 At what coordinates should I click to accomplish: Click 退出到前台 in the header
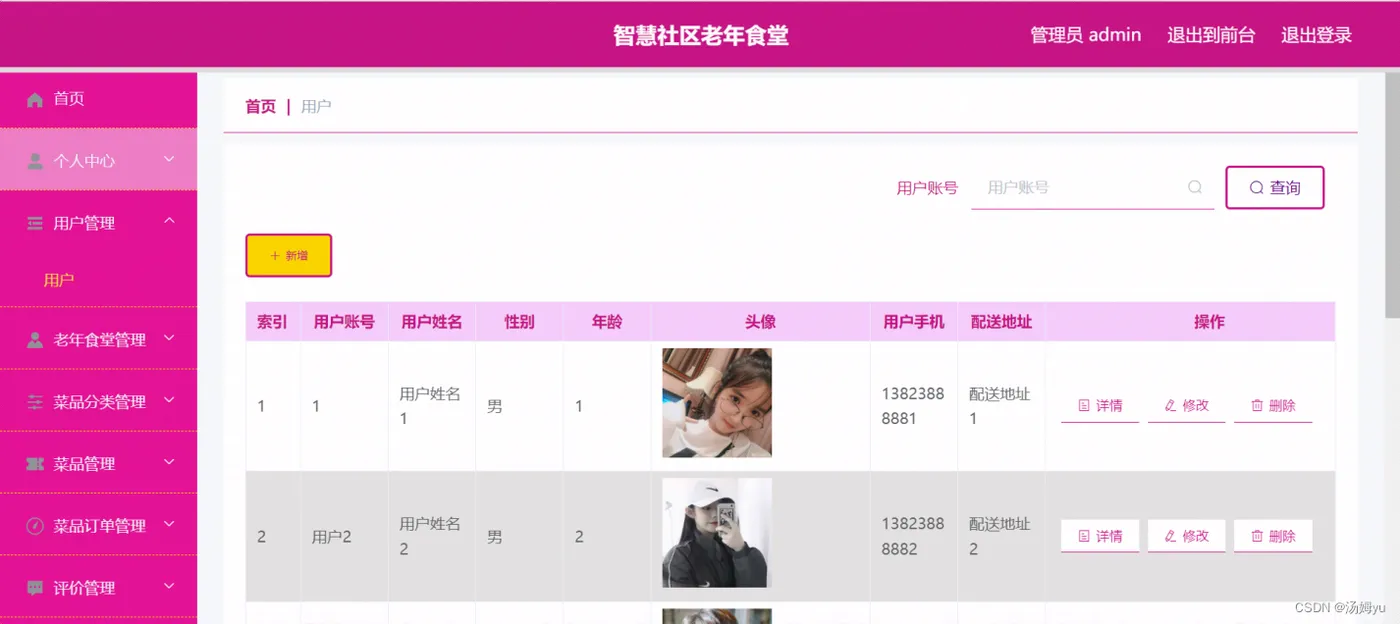(x=1211, y=35)
